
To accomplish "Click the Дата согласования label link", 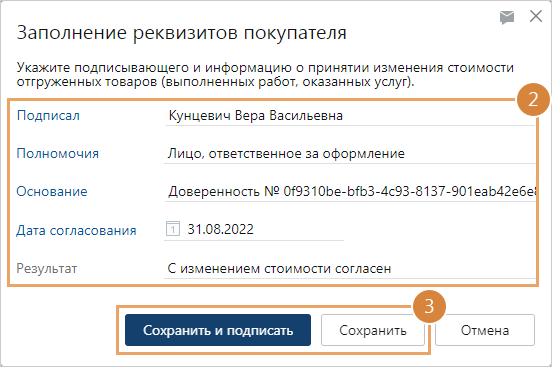I will [76, 230].
